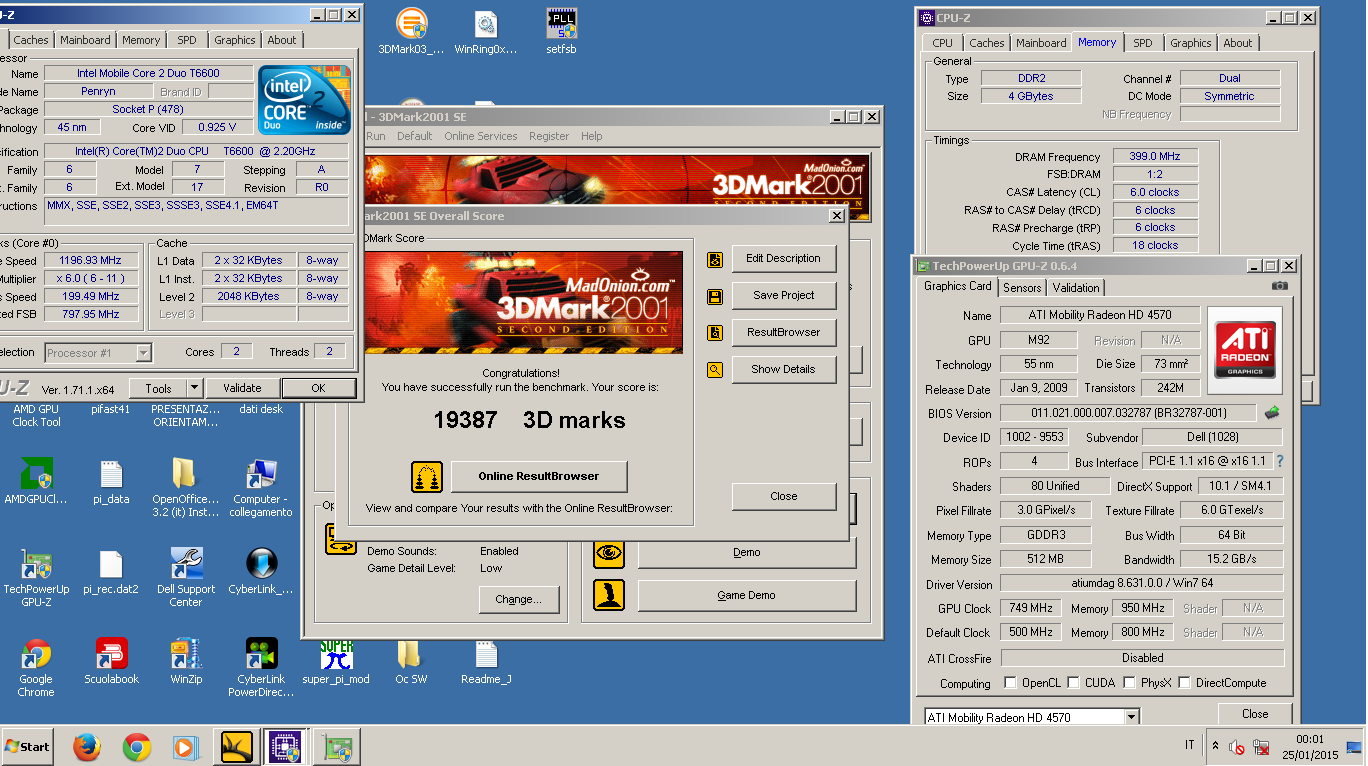Show hidden system tray icons
Viewport: 1368px width, 766px height.
tap(1215, 746)
